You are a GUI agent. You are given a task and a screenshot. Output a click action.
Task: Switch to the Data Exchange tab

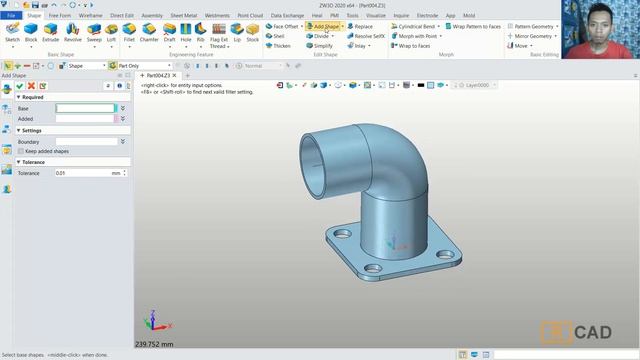[x=287, y=16]
